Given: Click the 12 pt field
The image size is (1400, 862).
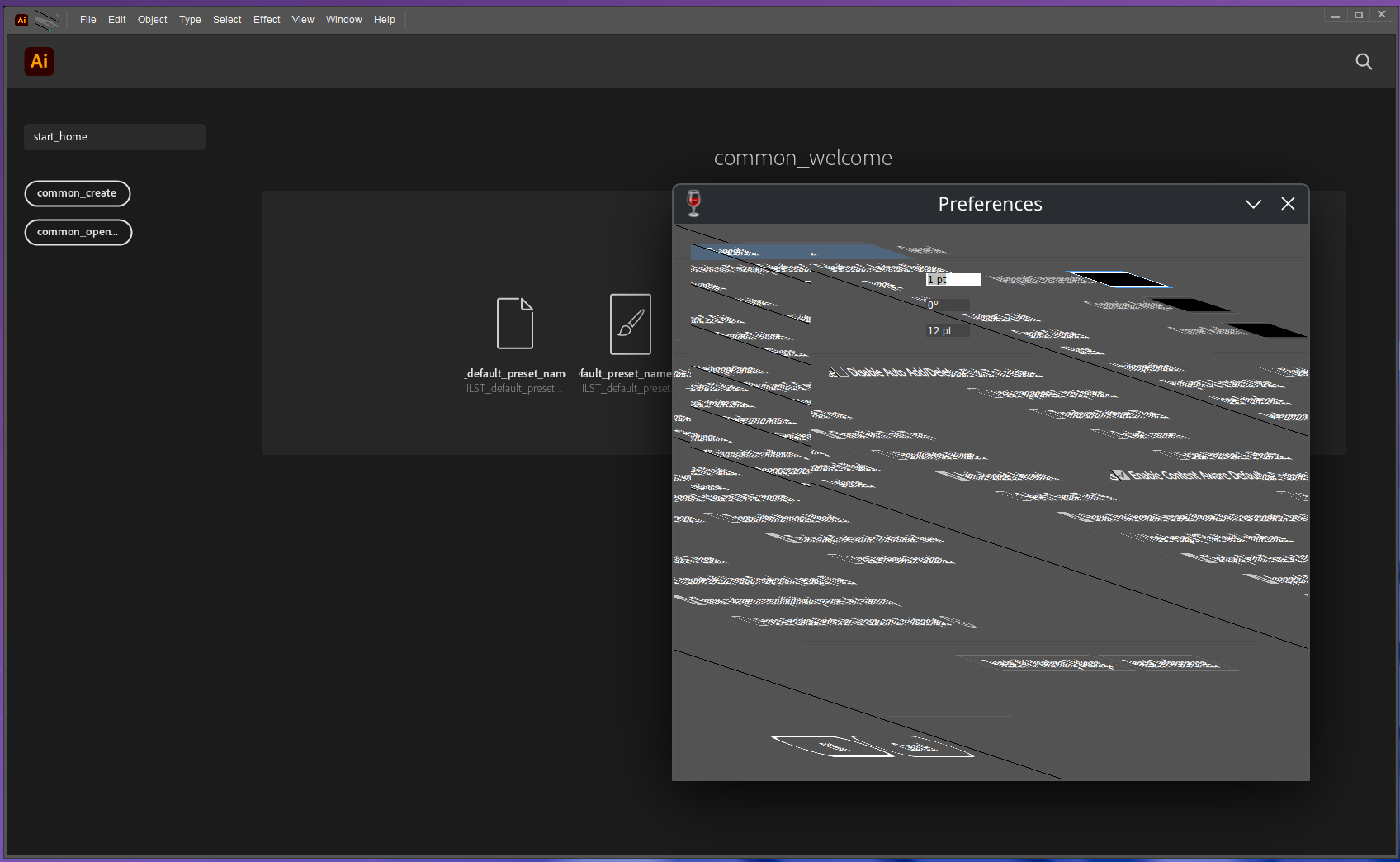Looking at the screenshot, I should click(947, 331).
